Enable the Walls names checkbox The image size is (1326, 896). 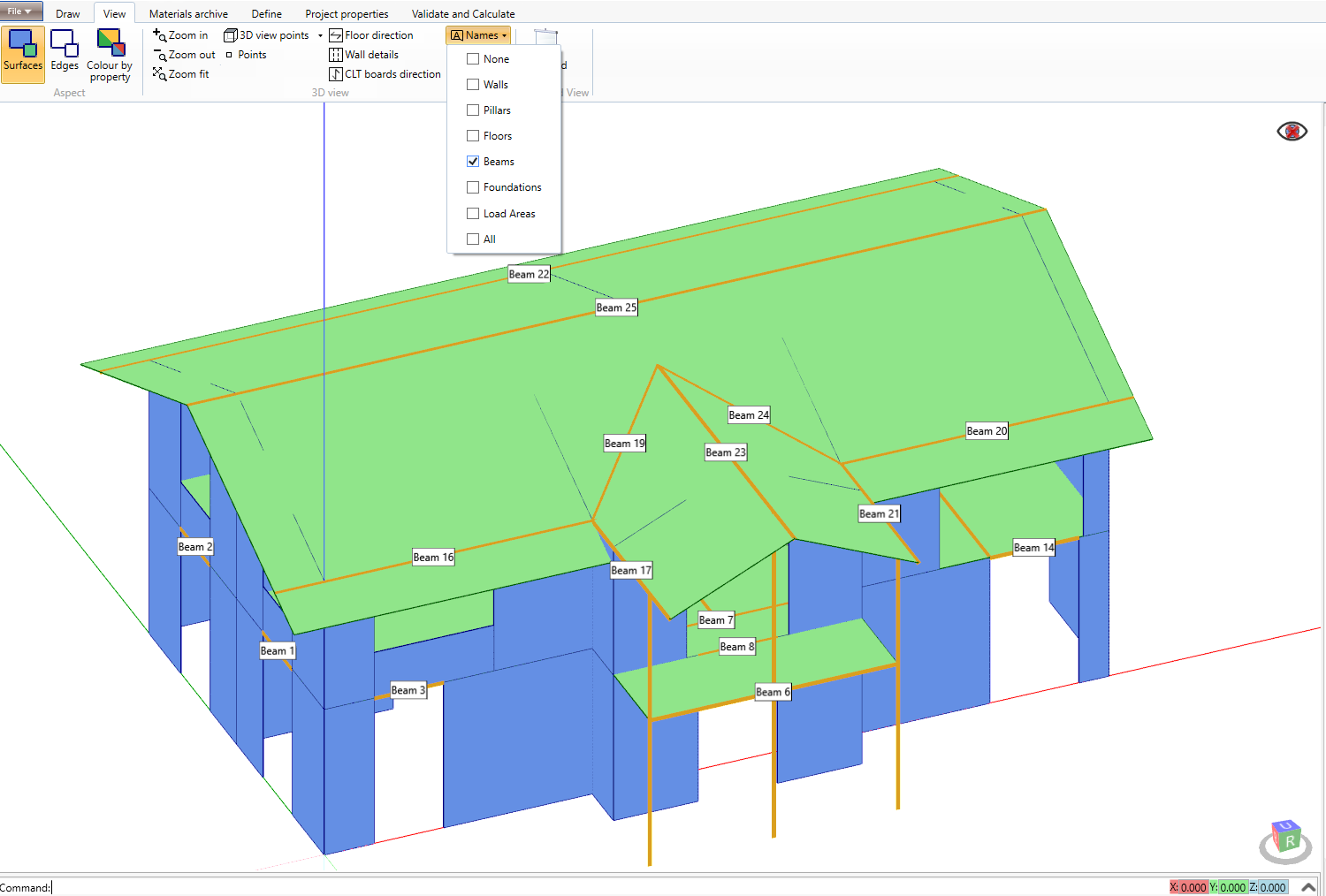[x=473, y=85]
